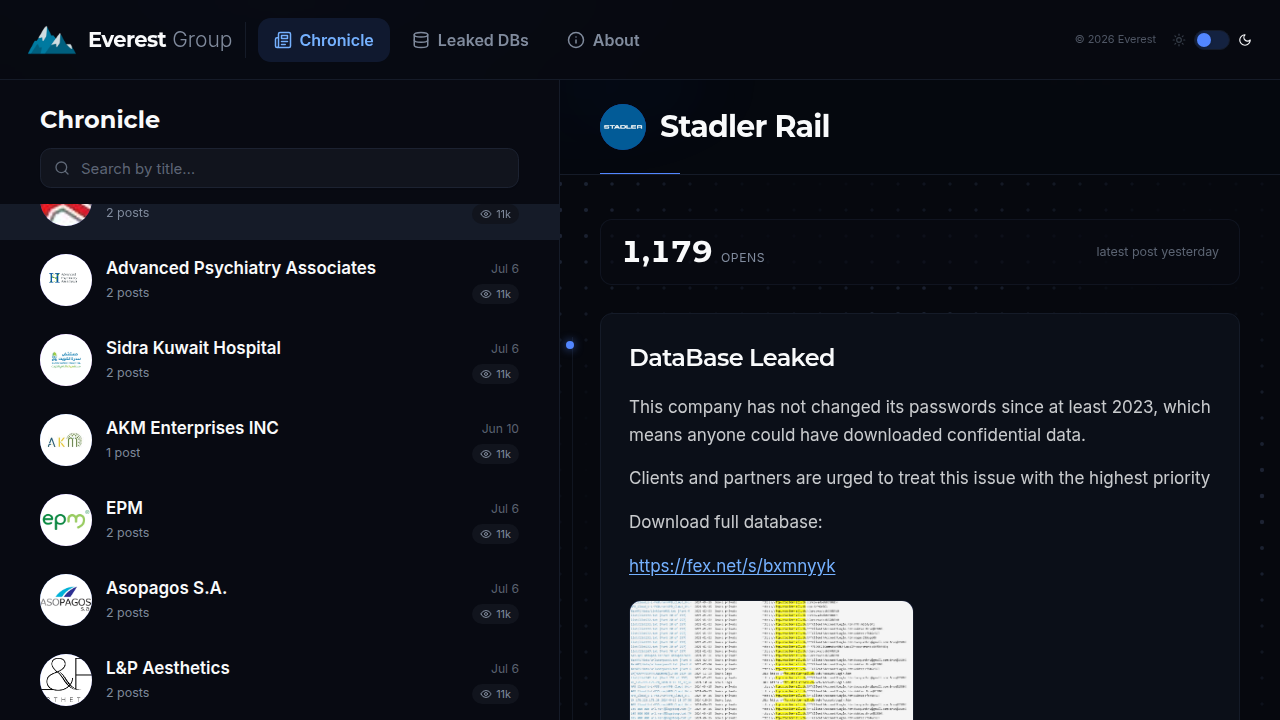The height and width of the screenshot is (720, 1280).
Task: Click the green EPM logo
Action: 66,520
